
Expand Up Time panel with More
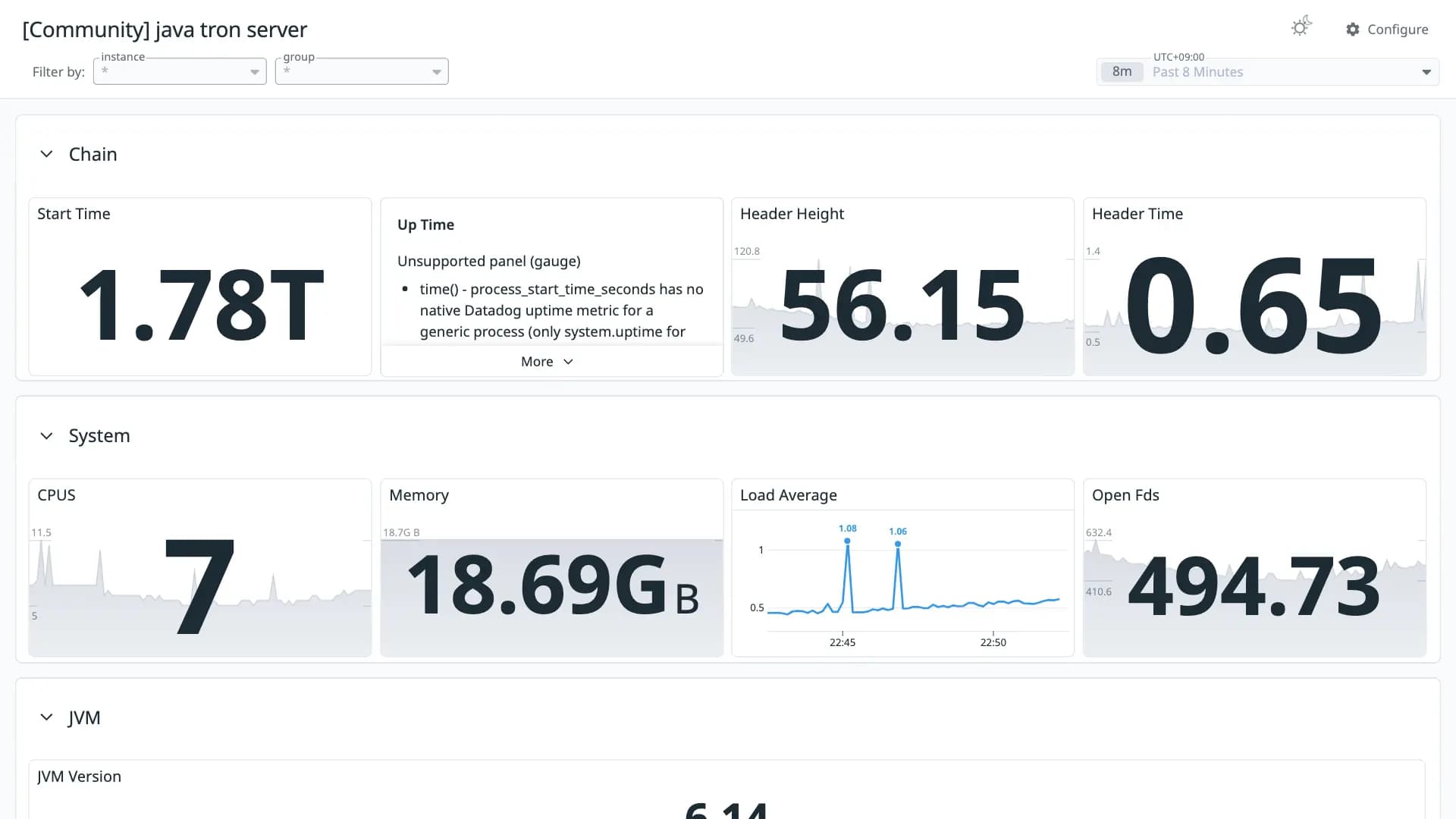click(547, 362)
